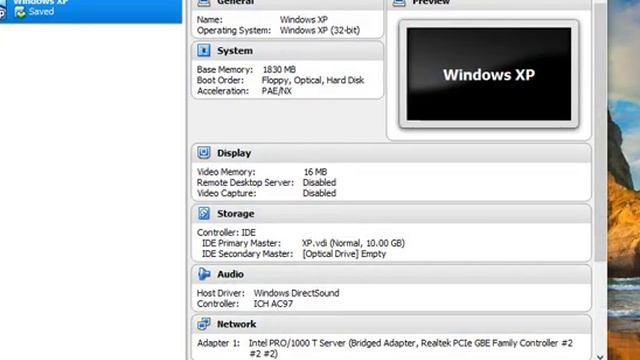Click Video Capture Disabled value
Image resolution: width=640 pixels, height=360 pixels.
tap(319, 193)
